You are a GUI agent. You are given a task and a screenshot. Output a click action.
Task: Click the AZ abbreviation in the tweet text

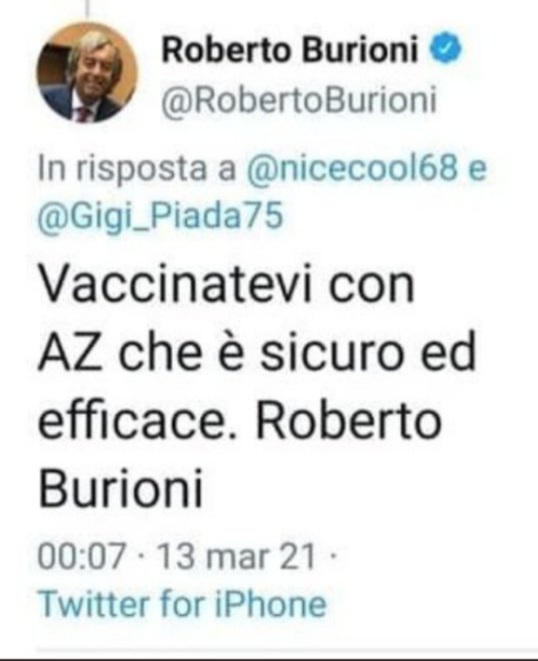pos(70,351)
